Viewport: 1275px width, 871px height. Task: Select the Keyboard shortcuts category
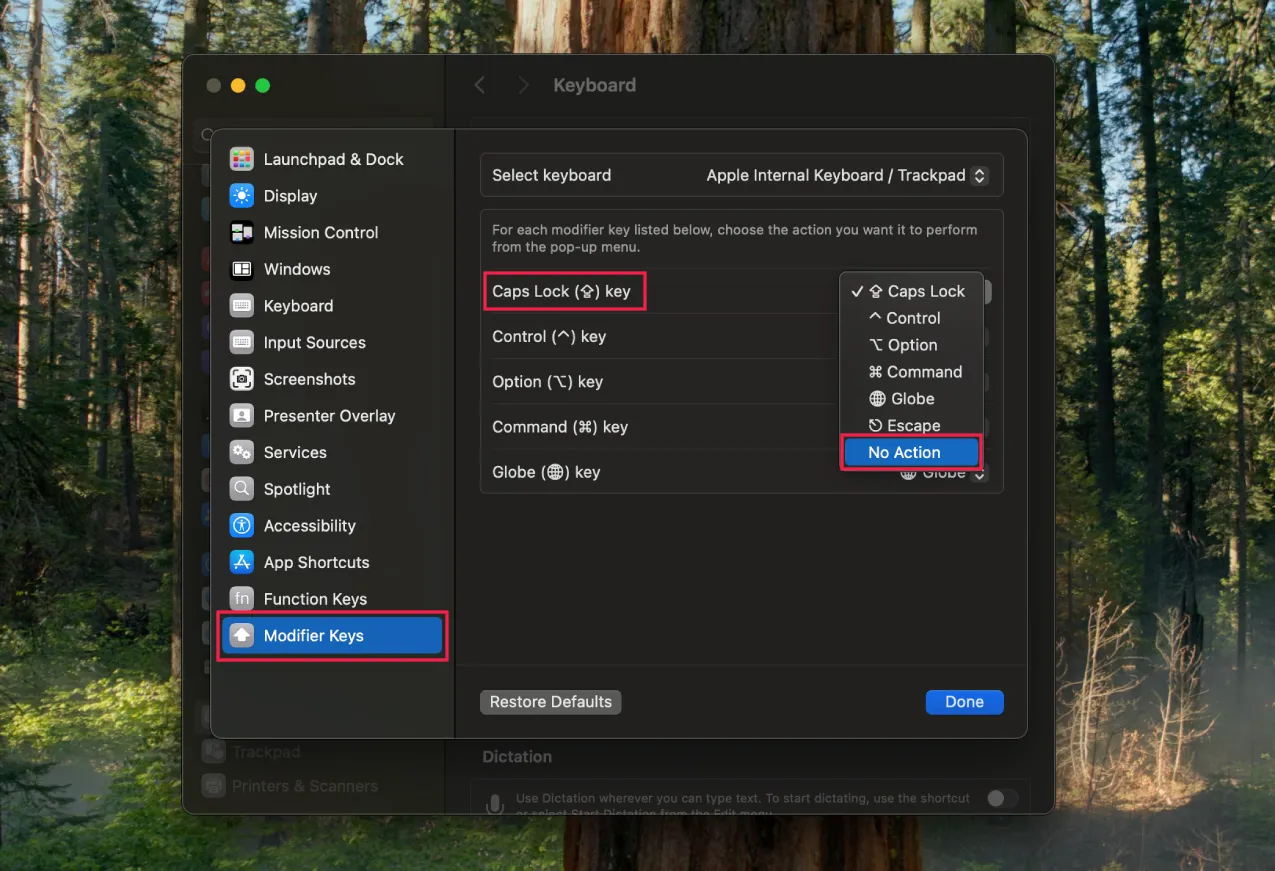[x=332, y=306]
